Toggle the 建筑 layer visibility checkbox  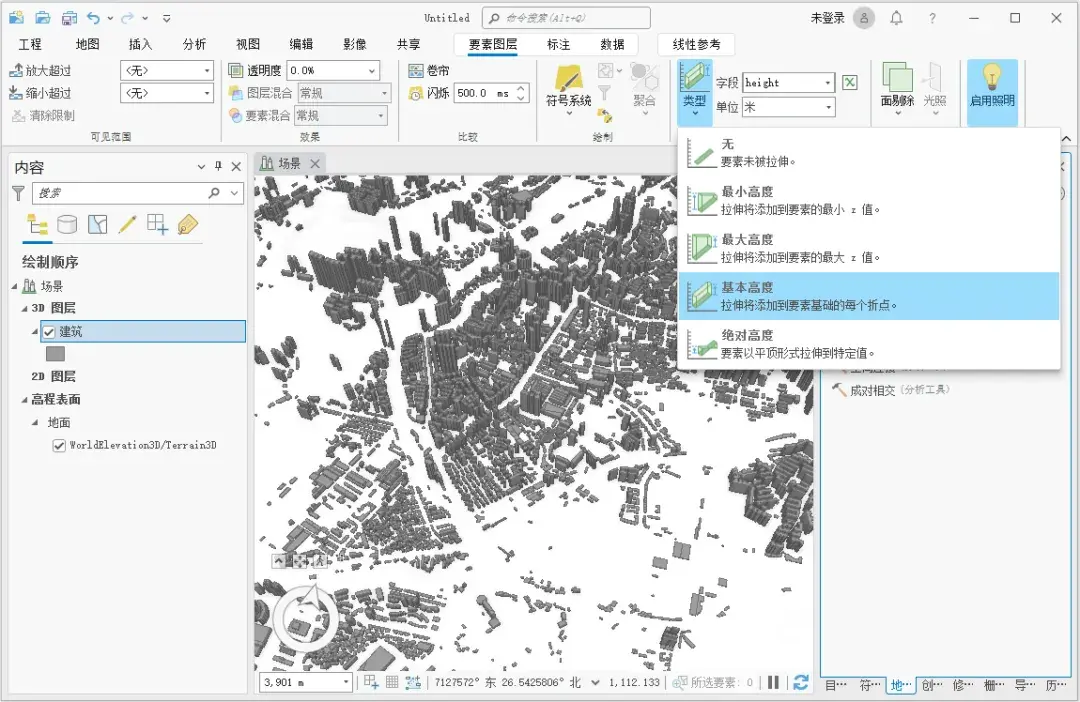(x=47, y=330)
